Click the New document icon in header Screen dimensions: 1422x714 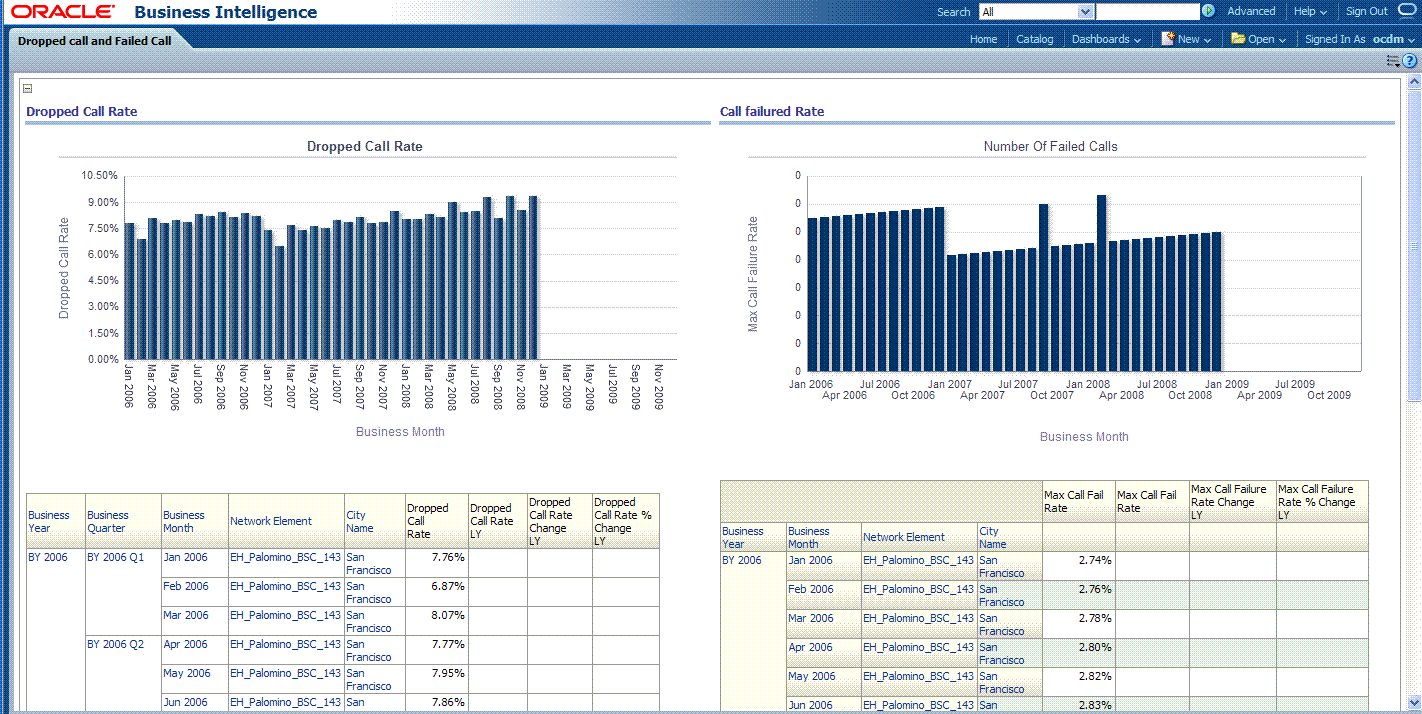[x=1168, y=39]
